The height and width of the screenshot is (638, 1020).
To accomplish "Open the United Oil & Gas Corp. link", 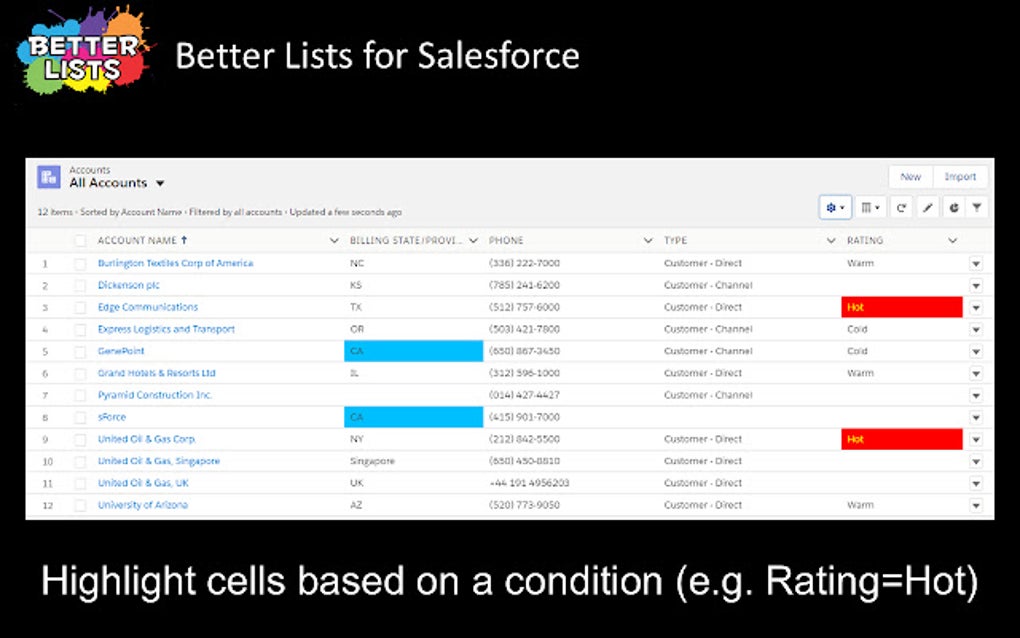I will pos(146,439).
